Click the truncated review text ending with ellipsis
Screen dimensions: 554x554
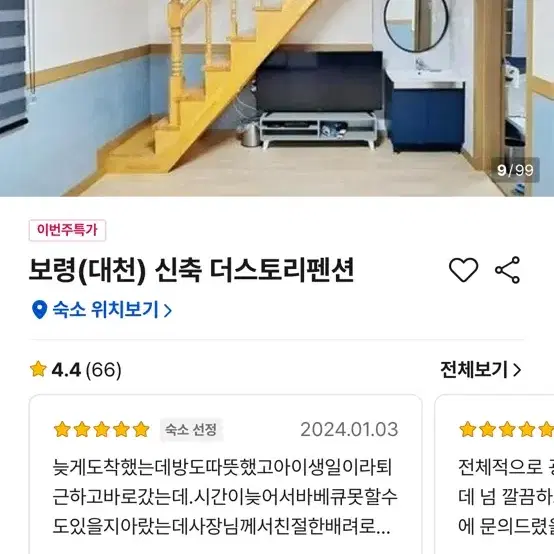[x=225, y=496]
